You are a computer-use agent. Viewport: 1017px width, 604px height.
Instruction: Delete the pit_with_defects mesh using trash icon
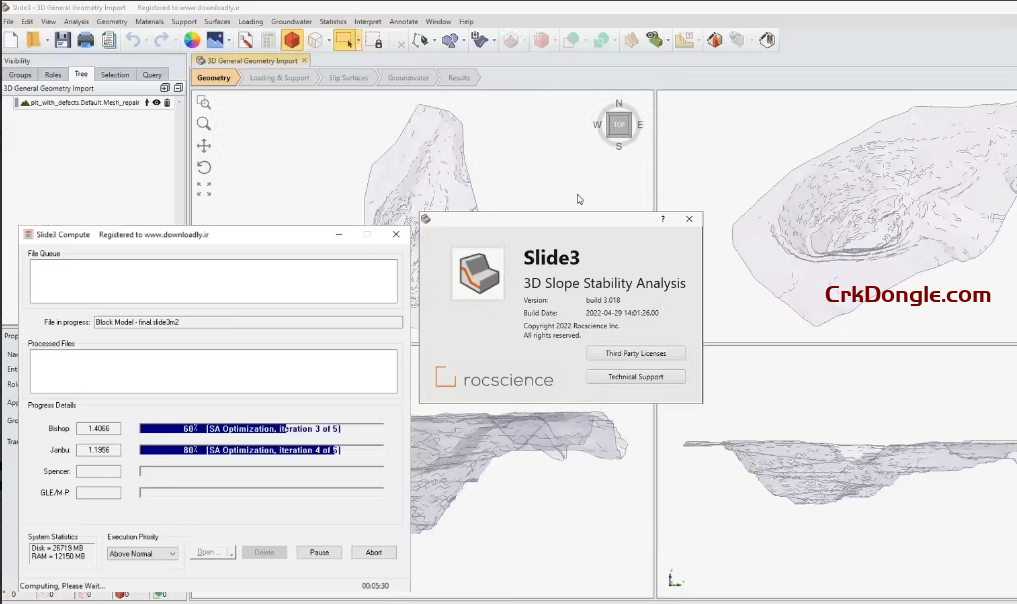[167, 103]
